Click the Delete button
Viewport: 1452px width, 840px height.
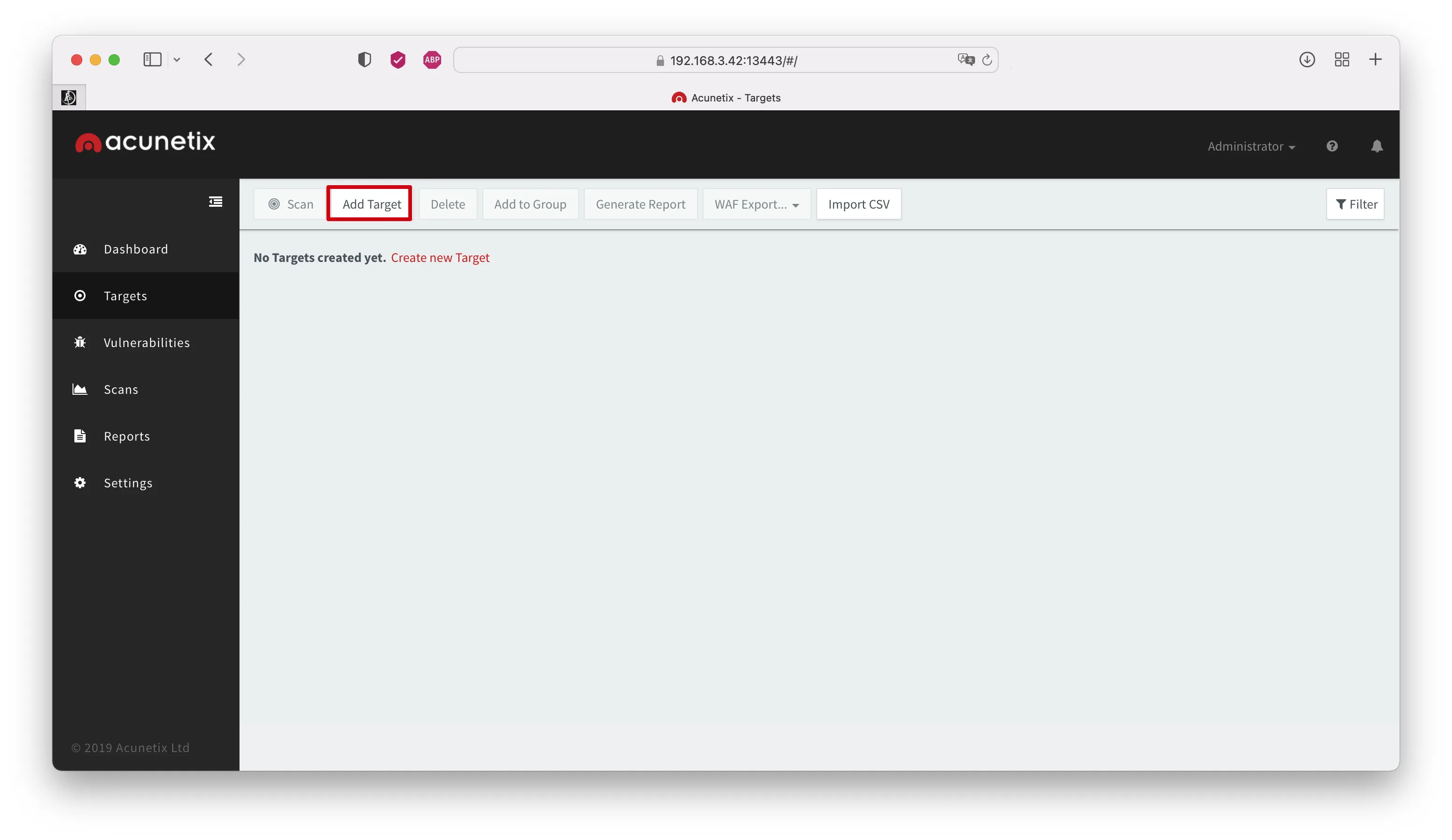coord(448,204)
